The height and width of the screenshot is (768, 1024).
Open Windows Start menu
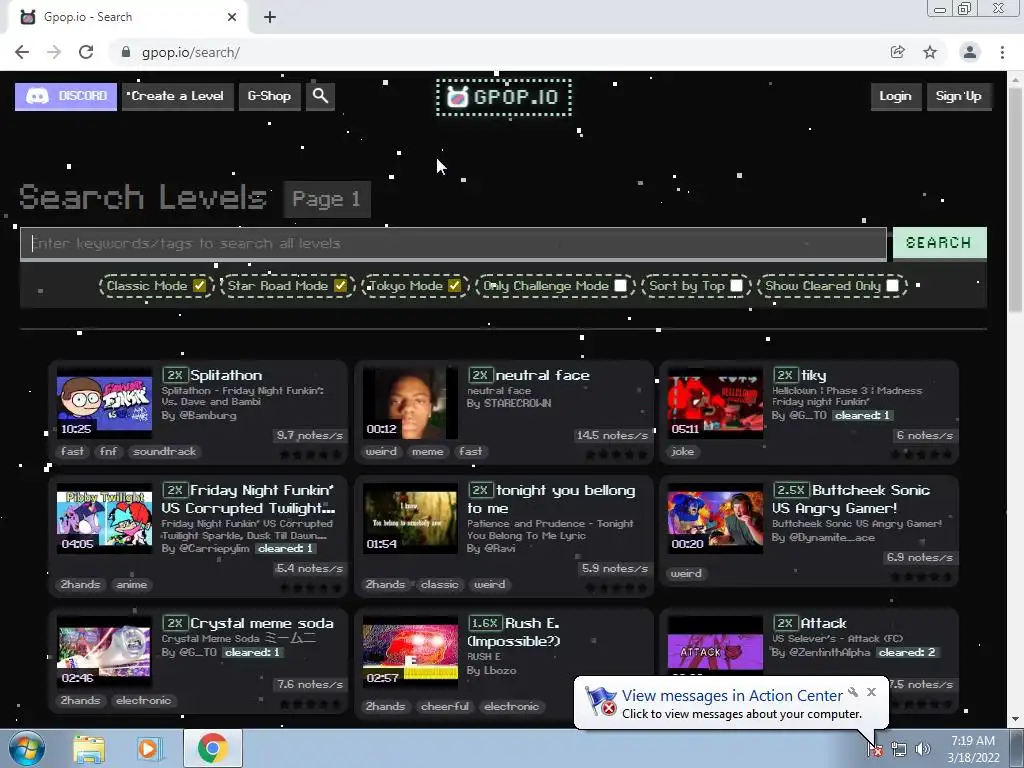click(27, 748)
